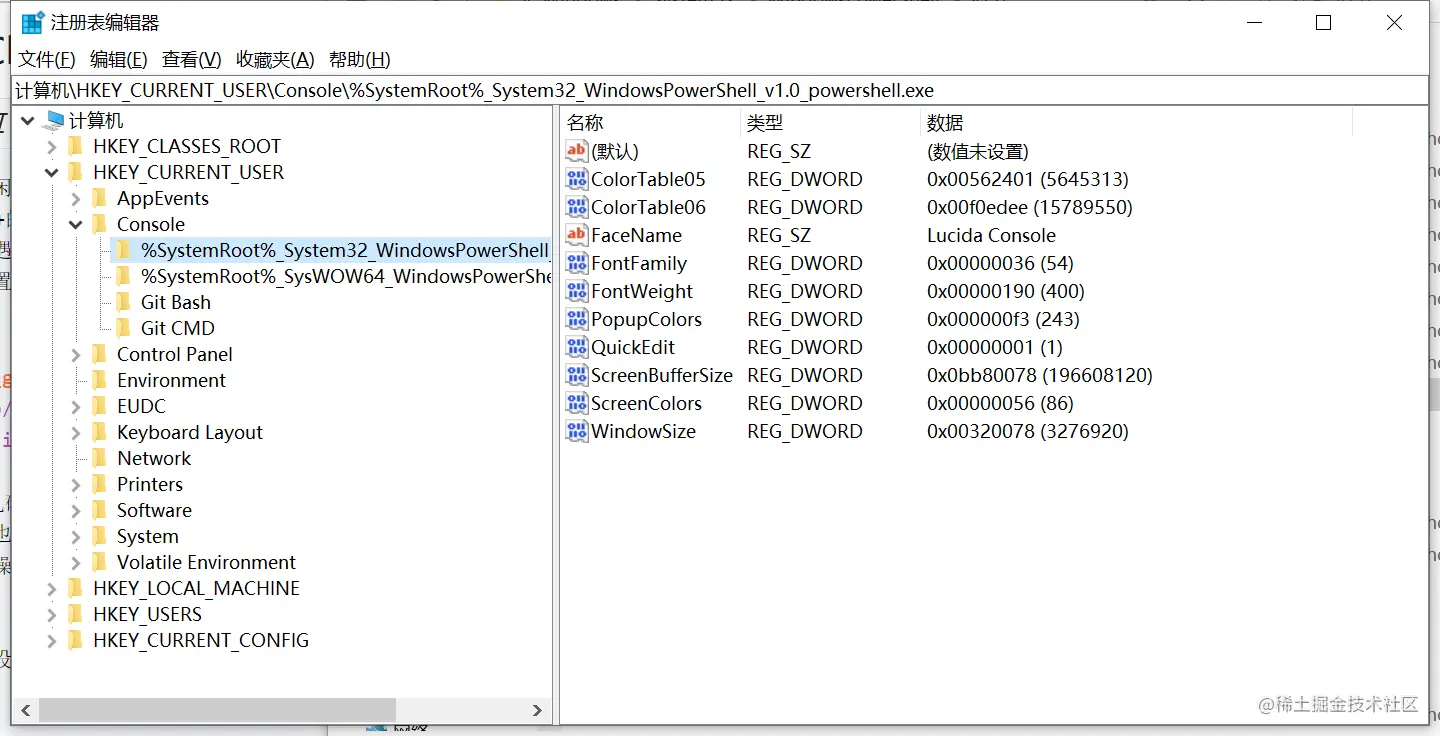1440x736 pixels.
Task: Collapse the Console key
Action: pos(75,225)
